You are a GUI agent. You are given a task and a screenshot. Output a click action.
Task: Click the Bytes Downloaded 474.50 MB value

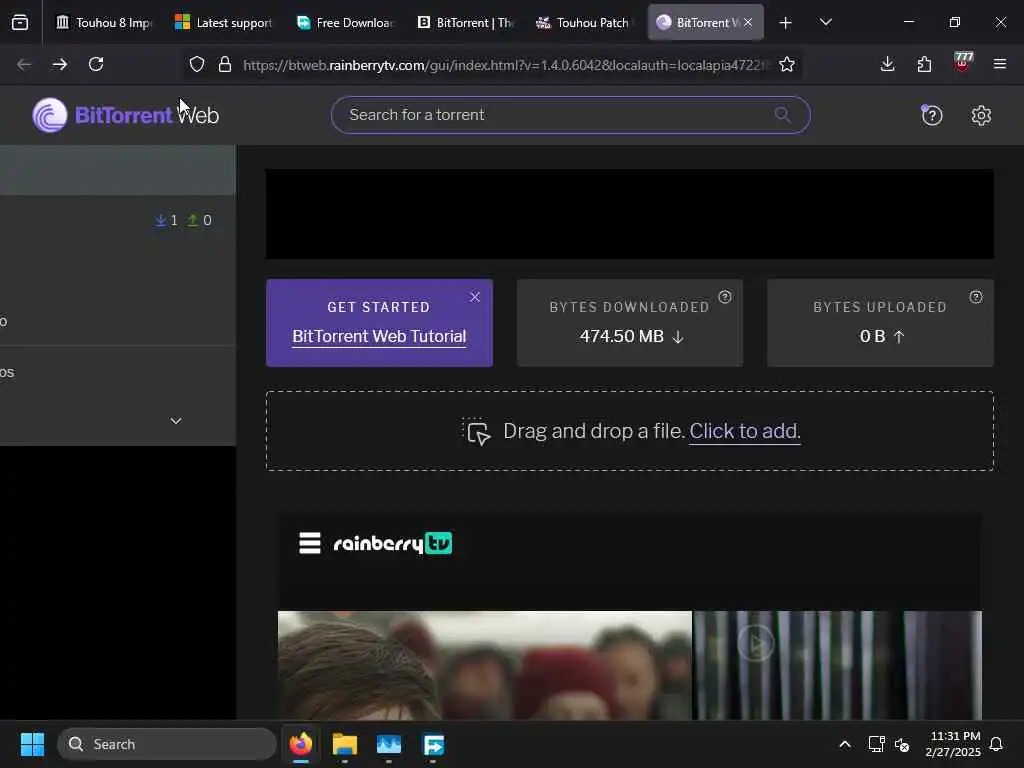point(631,336)
